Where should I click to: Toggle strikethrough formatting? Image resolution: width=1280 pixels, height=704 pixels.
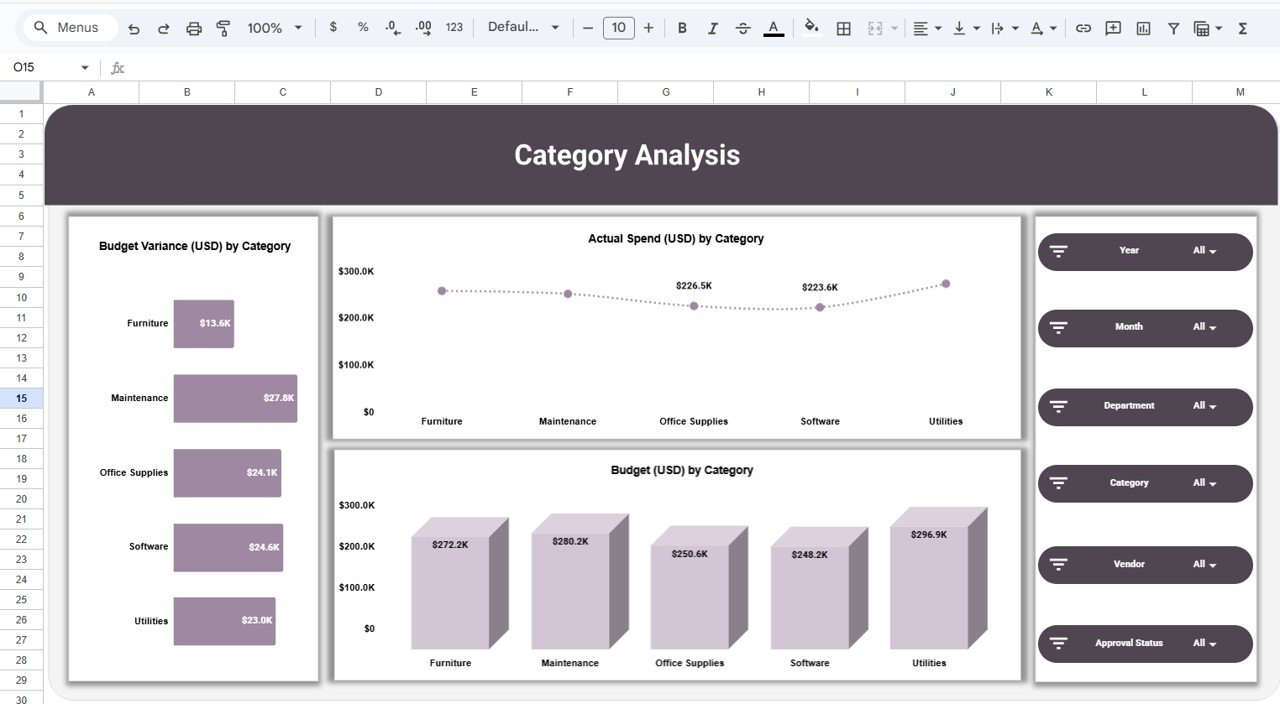(743, 27)
